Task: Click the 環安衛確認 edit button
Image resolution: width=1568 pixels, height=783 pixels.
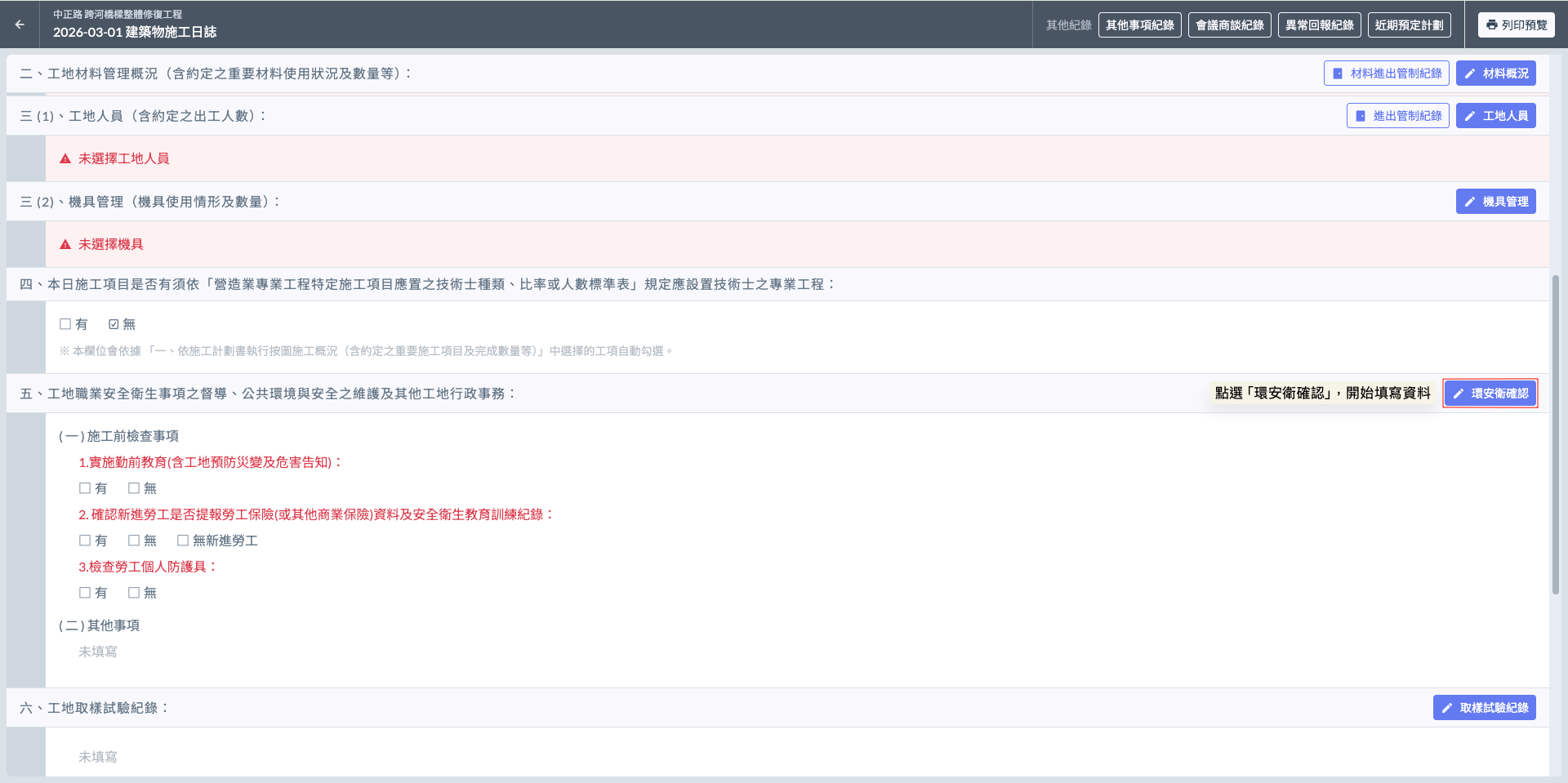Action: (x=1490, y=394)
